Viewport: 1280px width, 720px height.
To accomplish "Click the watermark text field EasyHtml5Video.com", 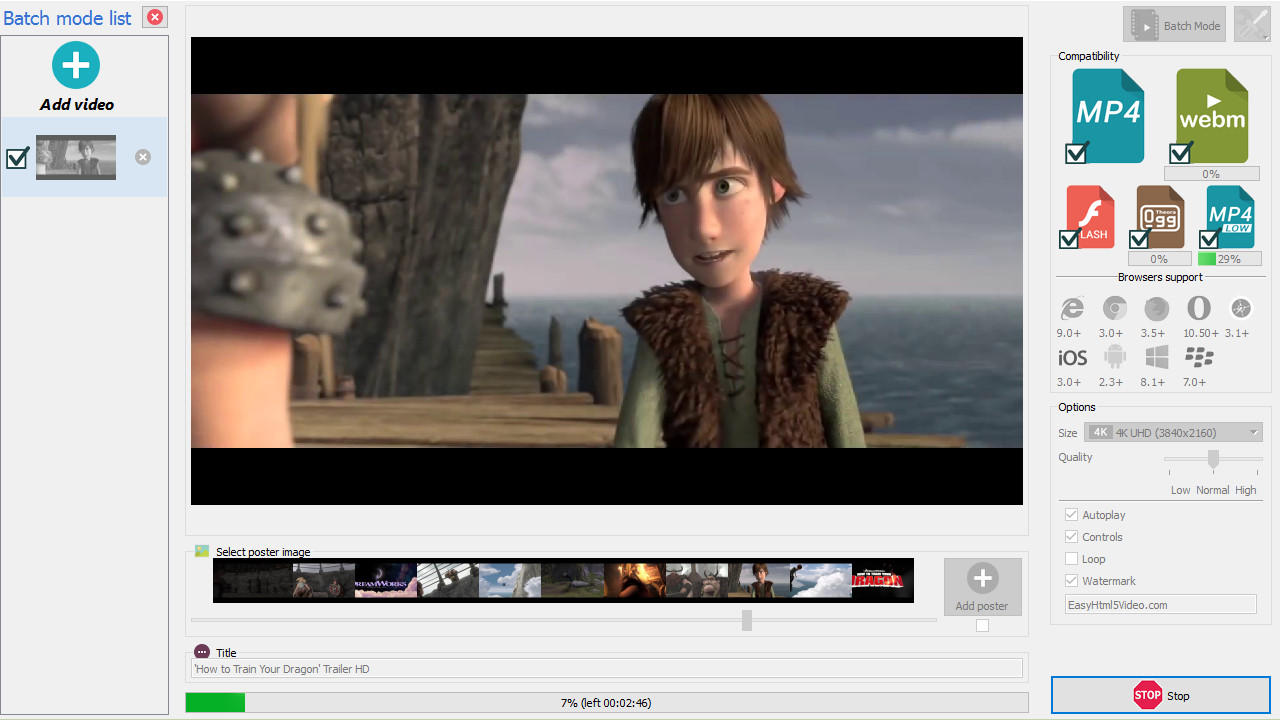I will click(x=1160, y=605).
